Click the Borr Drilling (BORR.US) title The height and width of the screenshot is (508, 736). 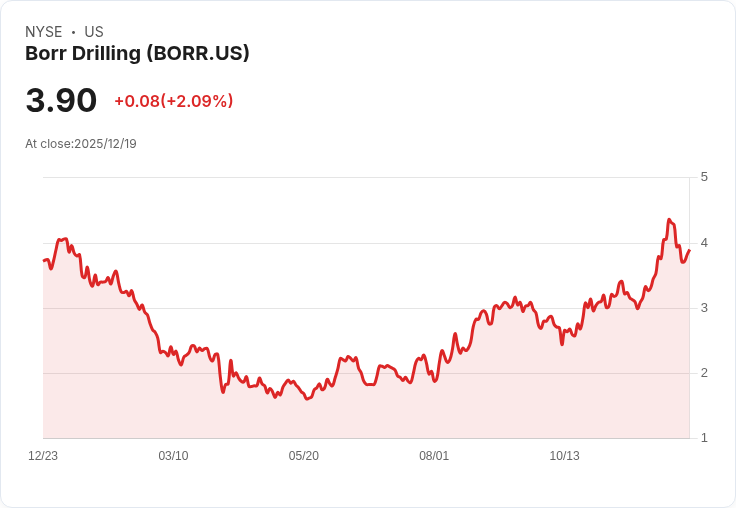[x=137, y=54]
